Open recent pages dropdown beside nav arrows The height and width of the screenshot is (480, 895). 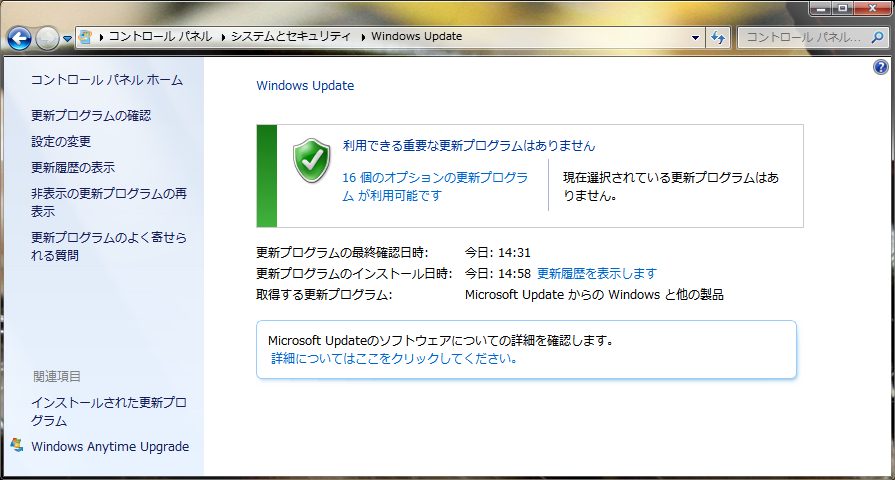tap(67, 39)
